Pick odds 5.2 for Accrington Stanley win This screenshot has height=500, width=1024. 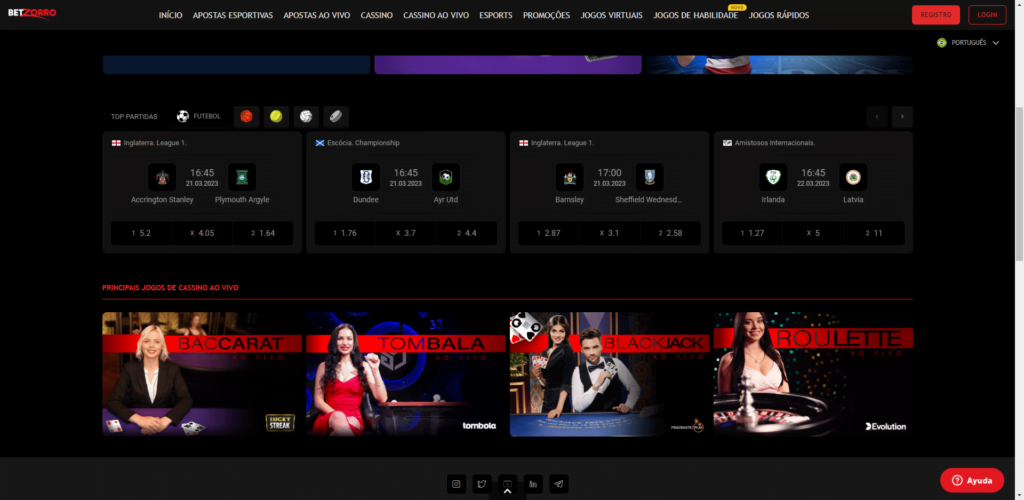(x=141, y=233)
